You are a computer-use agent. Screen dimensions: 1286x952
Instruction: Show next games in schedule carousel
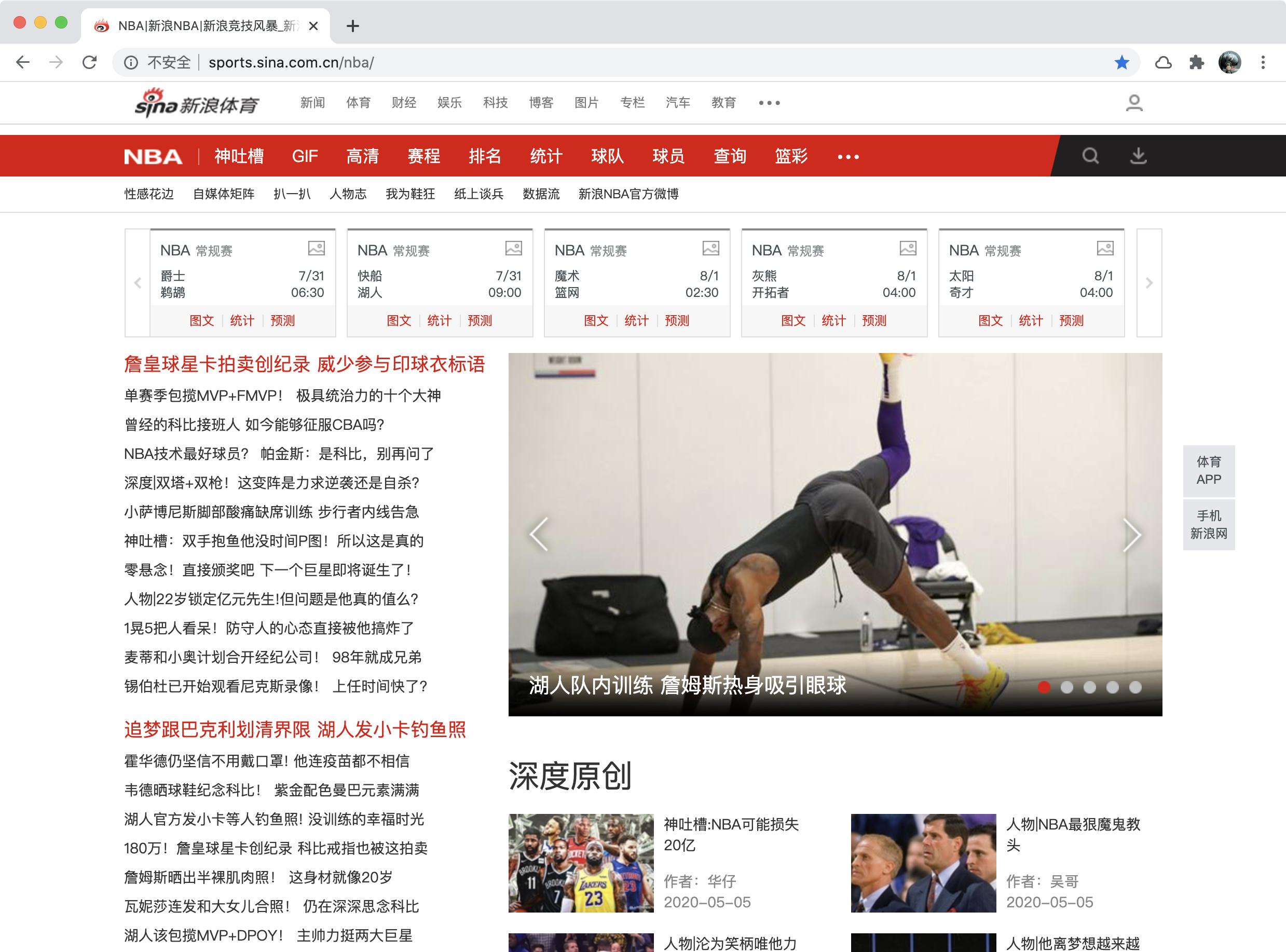[x=1149, y=283]
